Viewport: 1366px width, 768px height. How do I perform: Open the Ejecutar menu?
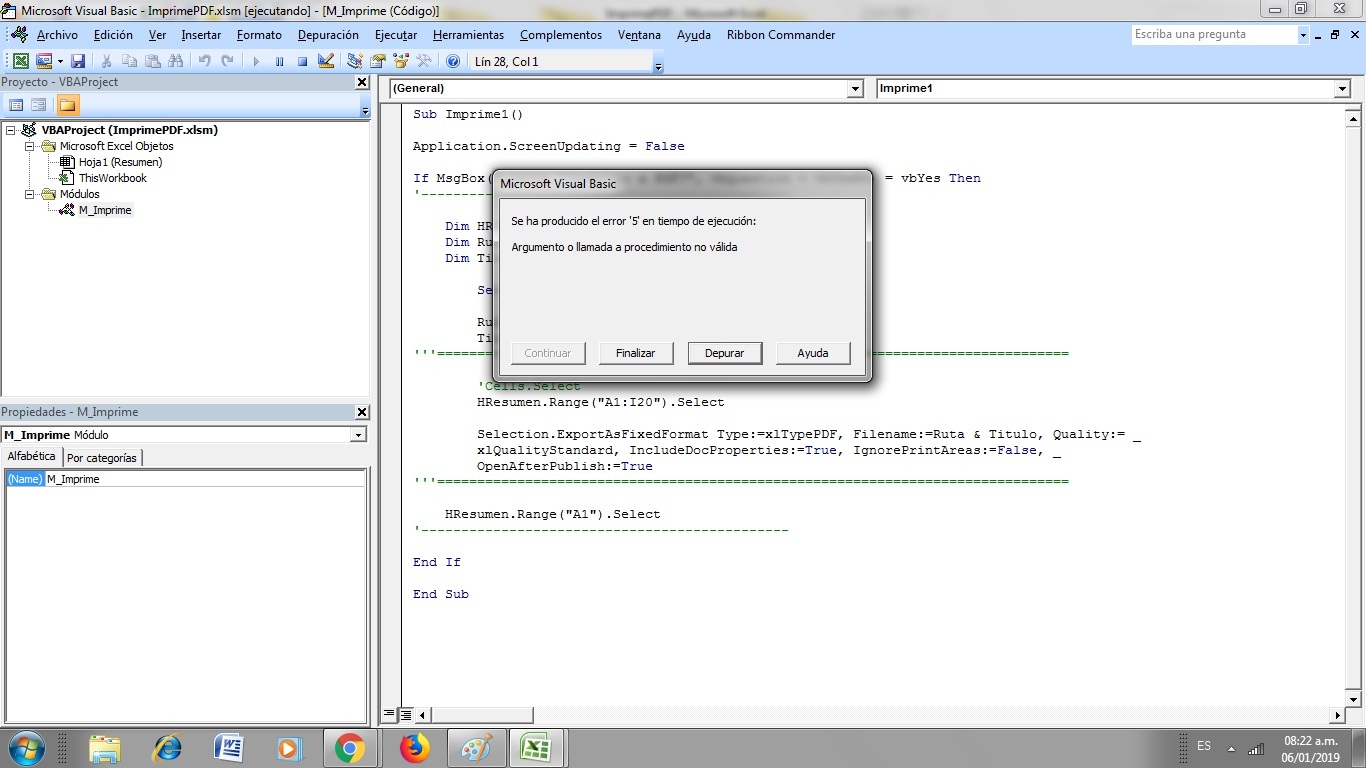coord(396,35)
